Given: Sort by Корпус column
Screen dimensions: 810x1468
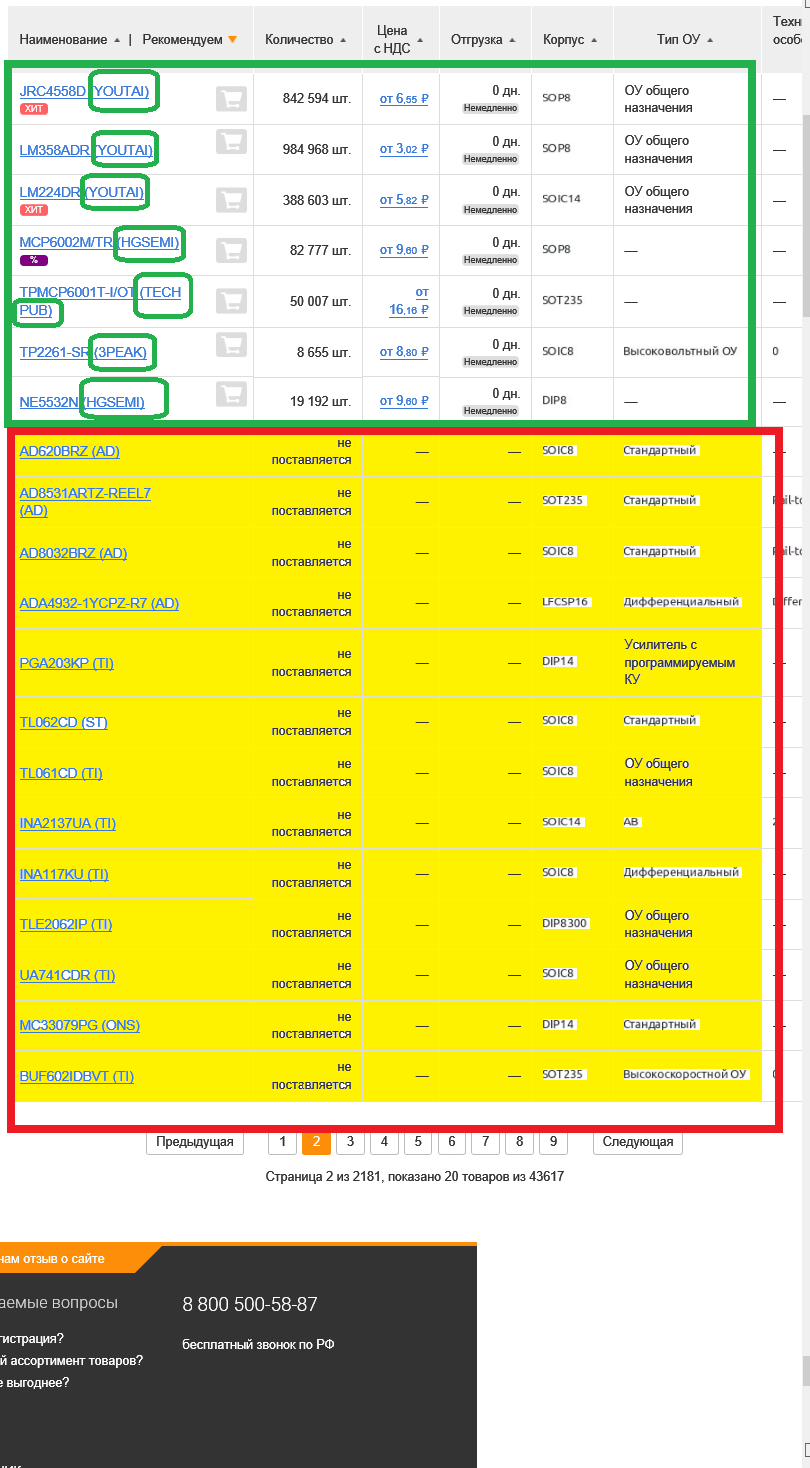Looking at the screenshot, I should coord(570,40).
